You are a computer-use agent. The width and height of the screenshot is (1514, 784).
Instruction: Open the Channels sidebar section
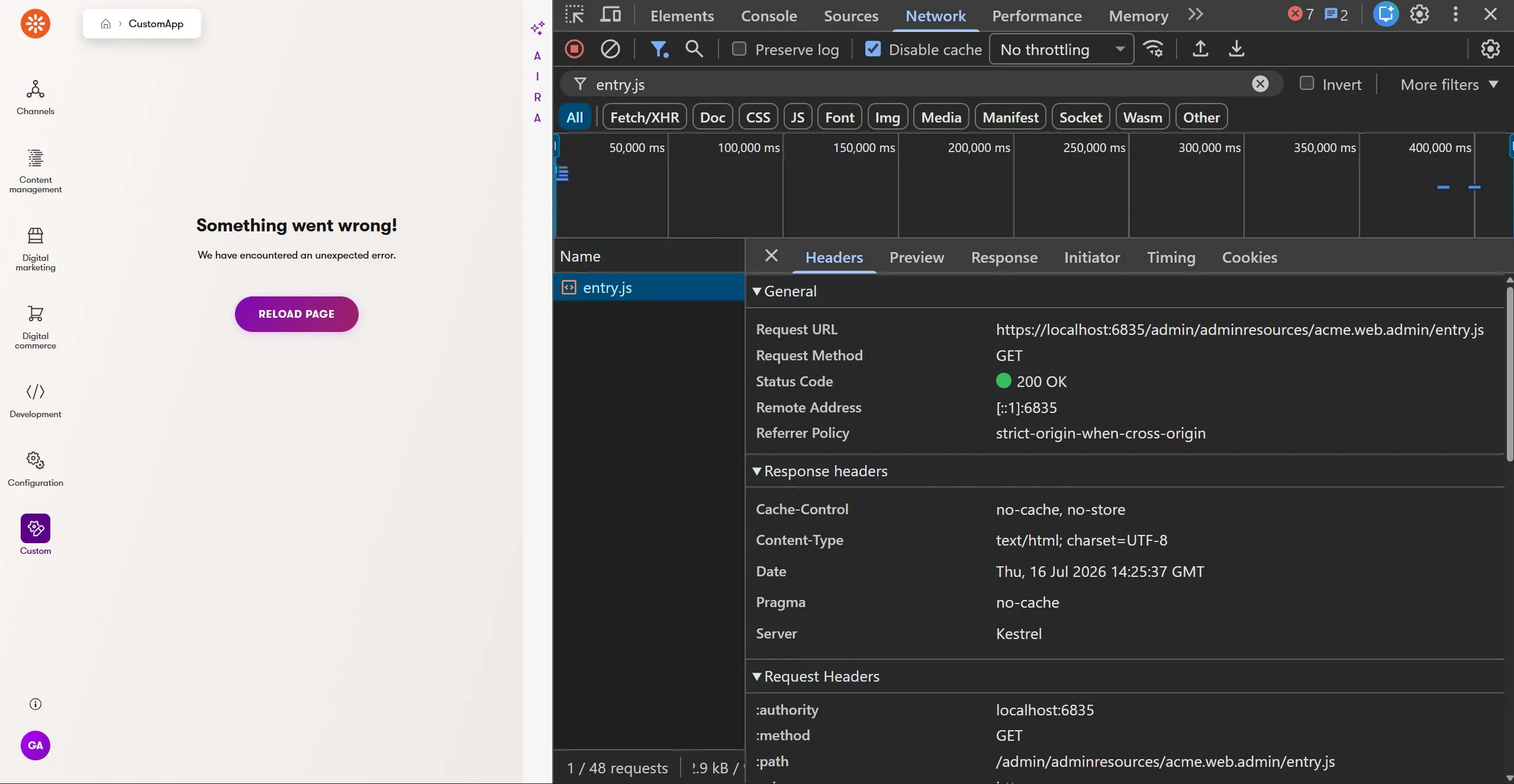(x=36, y=98)
